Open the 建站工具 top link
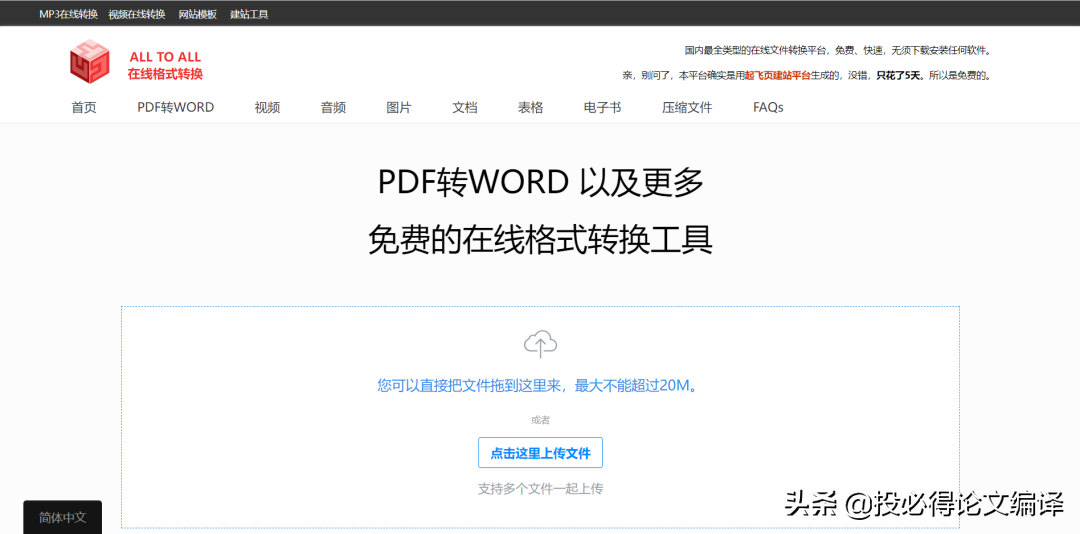 pos(249,14)
